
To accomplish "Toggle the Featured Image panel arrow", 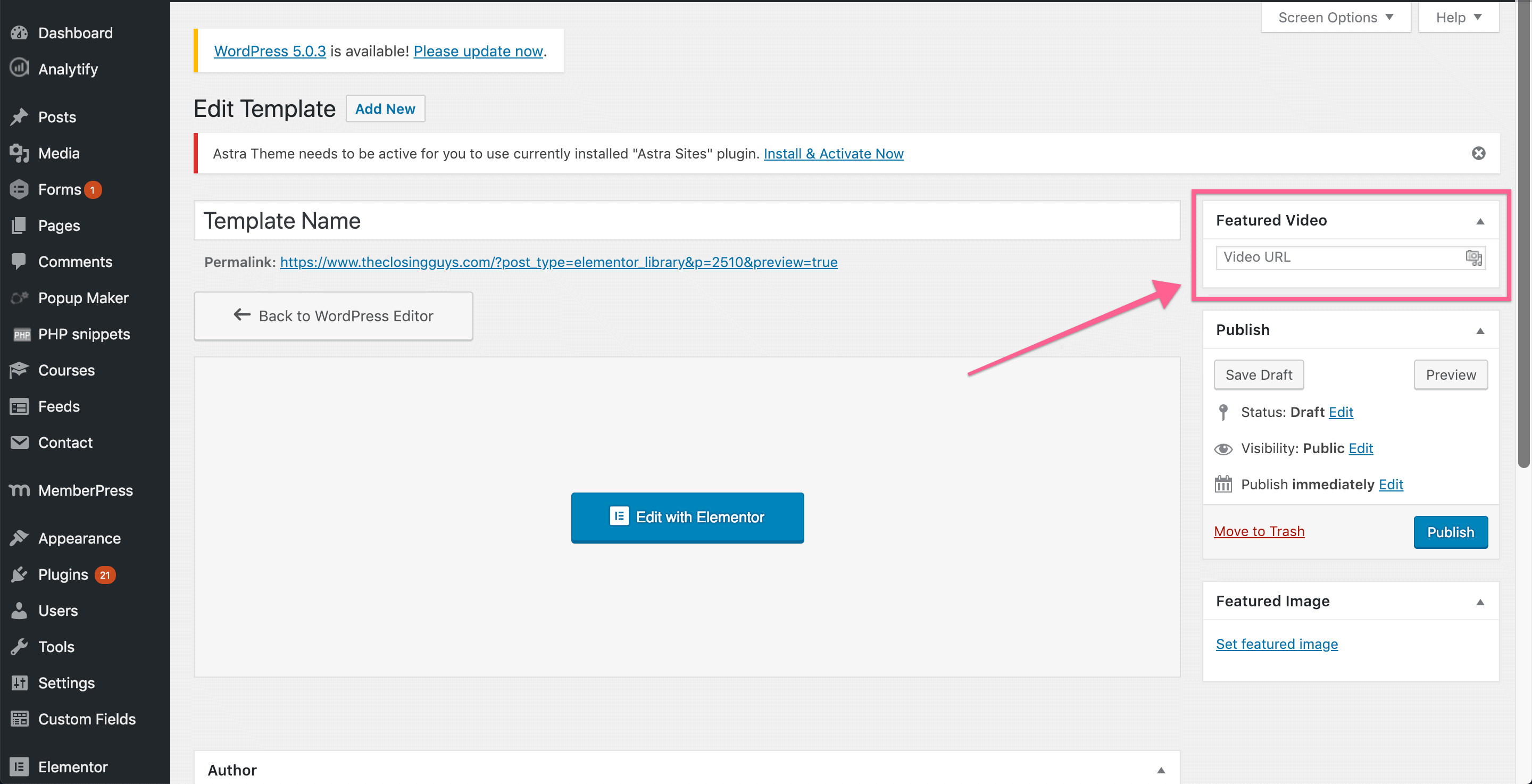I will 1480,602.
